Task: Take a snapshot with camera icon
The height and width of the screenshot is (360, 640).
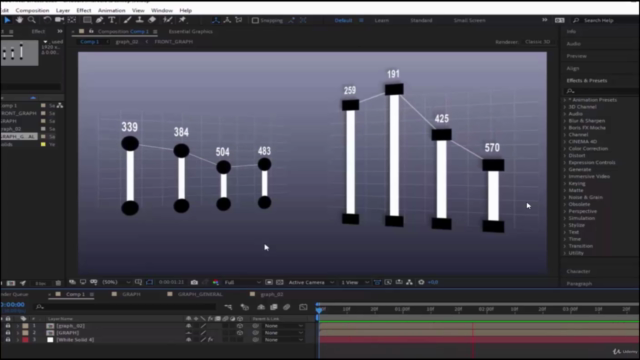Action: (194, 282)
